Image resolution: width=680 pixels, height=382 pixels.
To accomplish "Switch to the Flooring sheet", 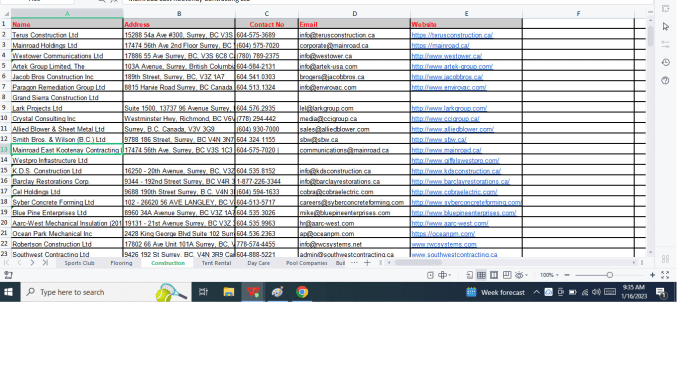I will [121, 263].
